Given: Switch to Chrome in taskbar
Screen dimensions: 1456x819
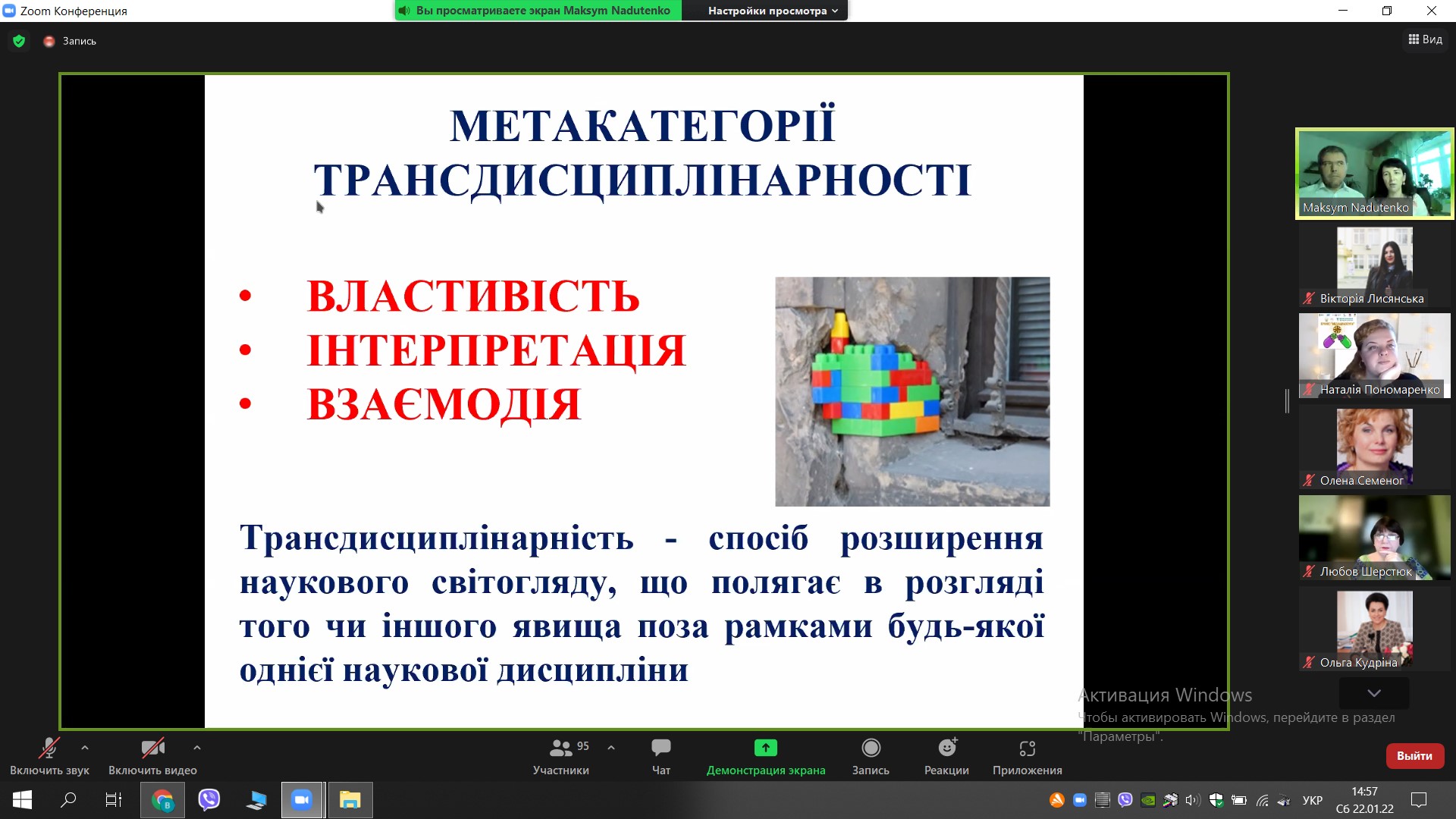Looking at the screenshot, I should click(162, 800).
